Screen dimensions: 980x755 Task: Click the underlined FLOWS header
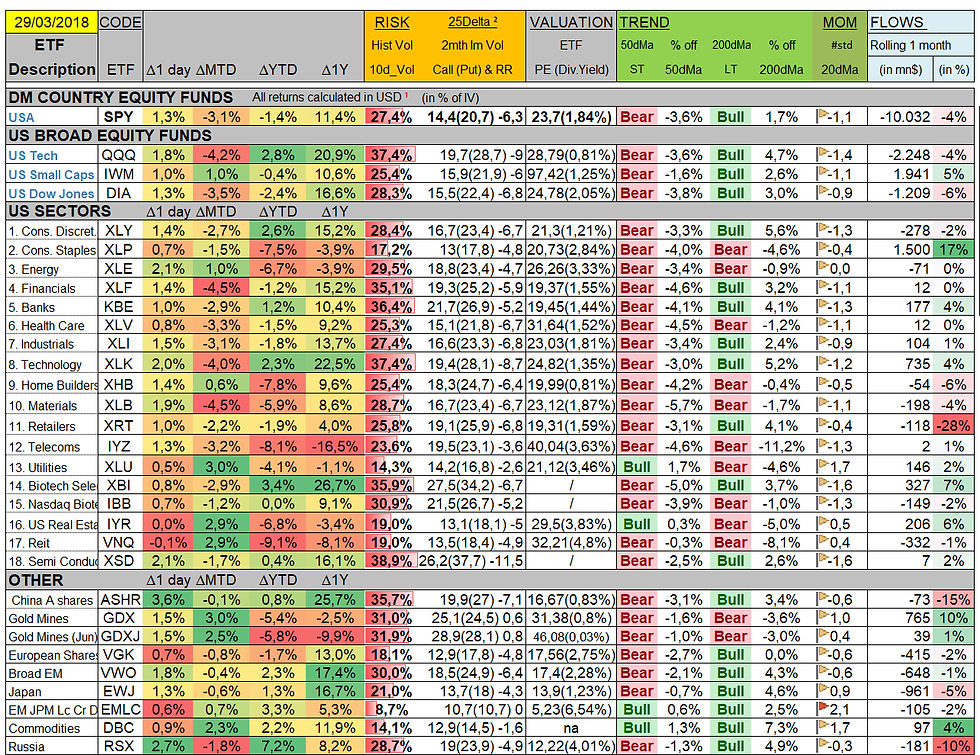tap(896, 22)
